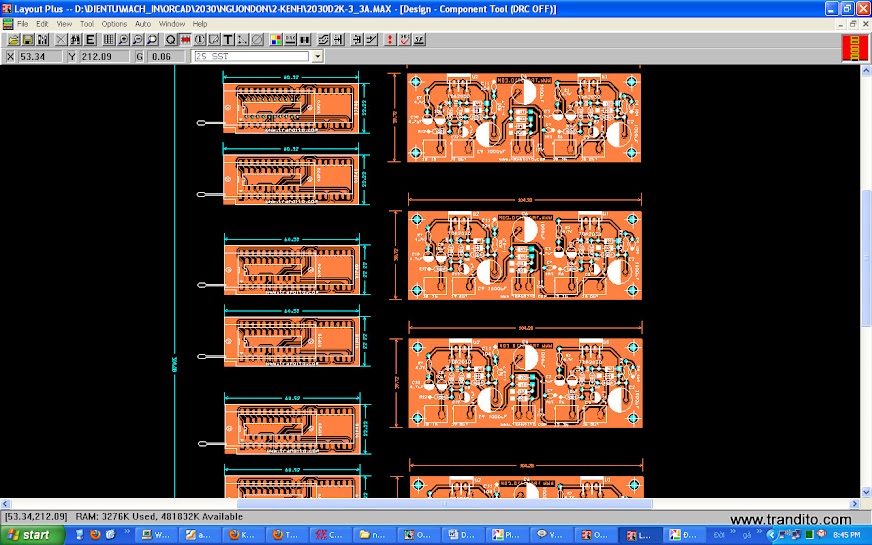The width and height of the screenshot is (872, 545).
Task: Click the Edit 'E' toolbar icon
Action: (90, 39)
